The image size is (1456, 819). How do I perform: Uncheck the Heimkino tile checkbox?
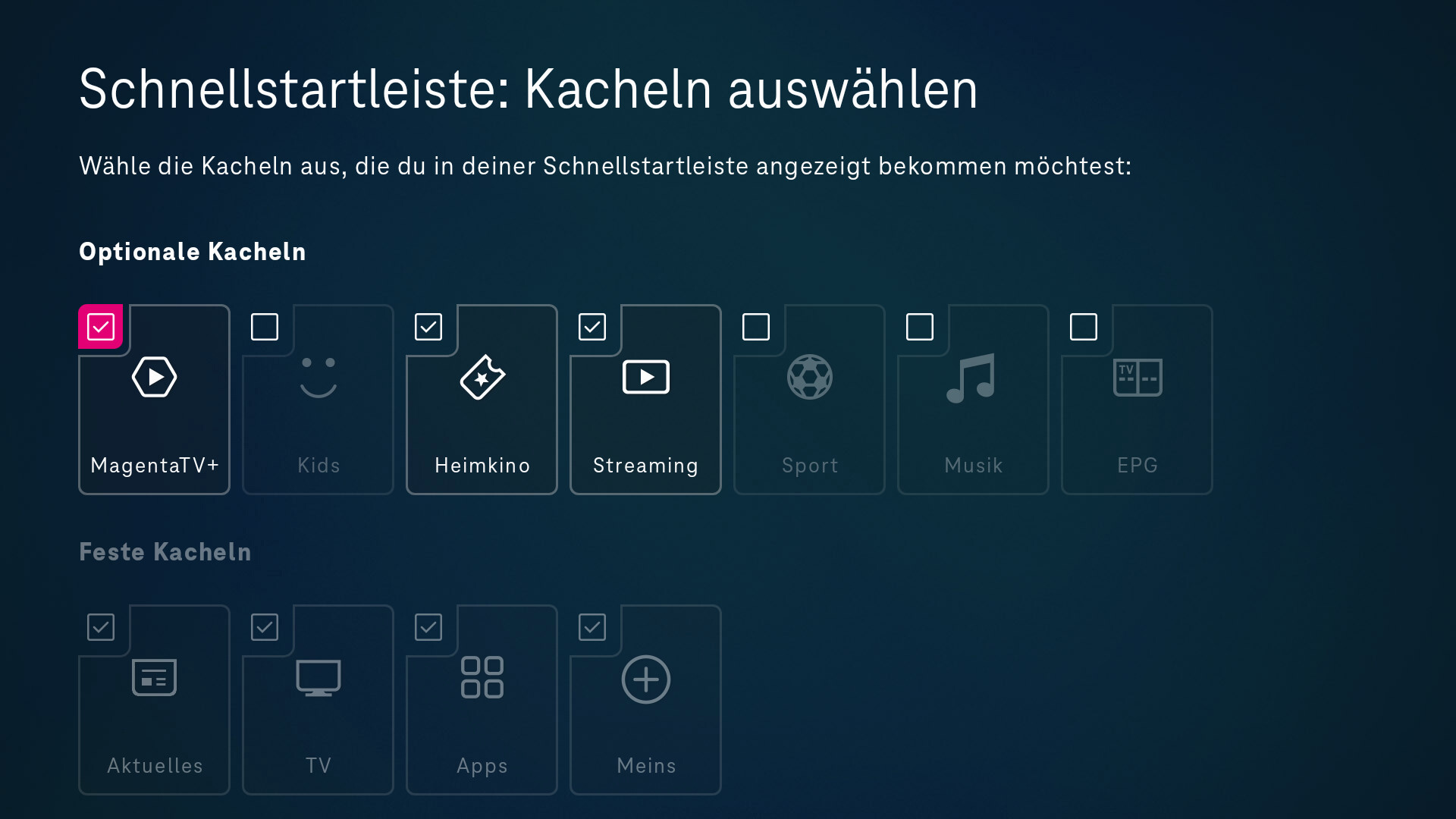coord(428,327)
